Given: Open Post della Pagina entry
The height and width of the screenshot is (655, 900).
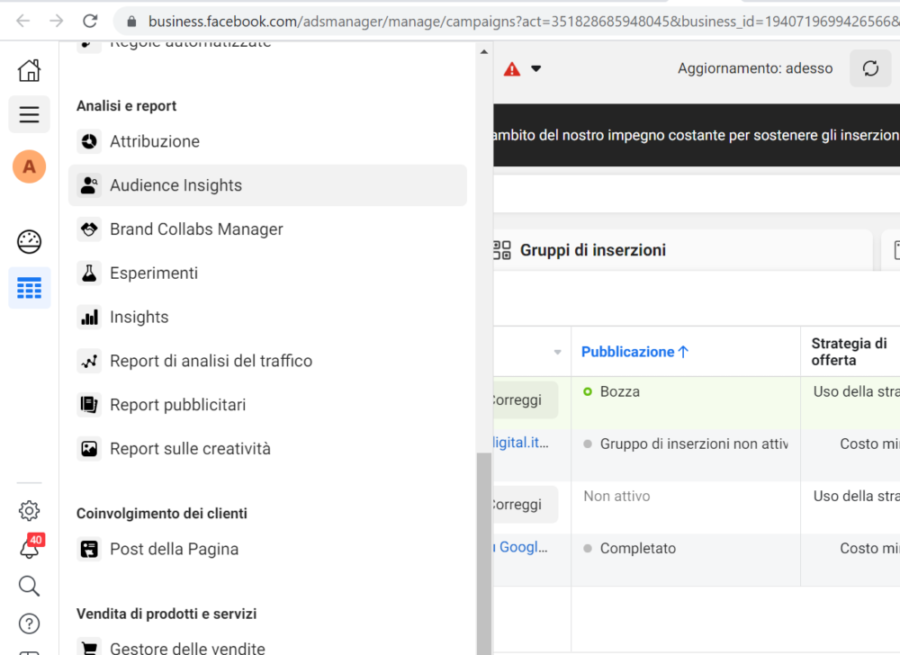Looking at the screenshot, I should pyautogui.click(x=267, y=549).
